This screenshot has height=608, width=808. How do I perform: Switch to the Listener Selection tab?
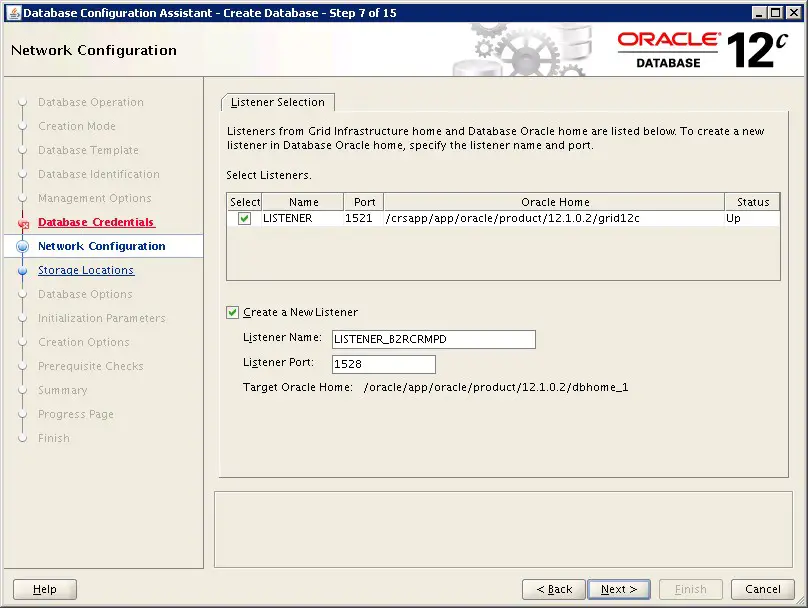pyautogui.click(x=278, y=102)
